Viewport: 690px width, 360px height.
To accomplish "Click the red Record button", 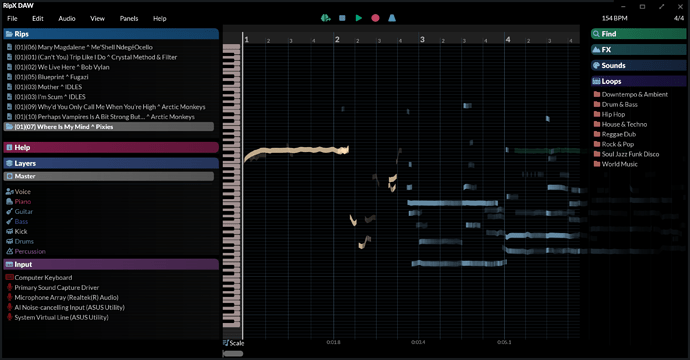I will pyautogui.click(x=375, y=18).
